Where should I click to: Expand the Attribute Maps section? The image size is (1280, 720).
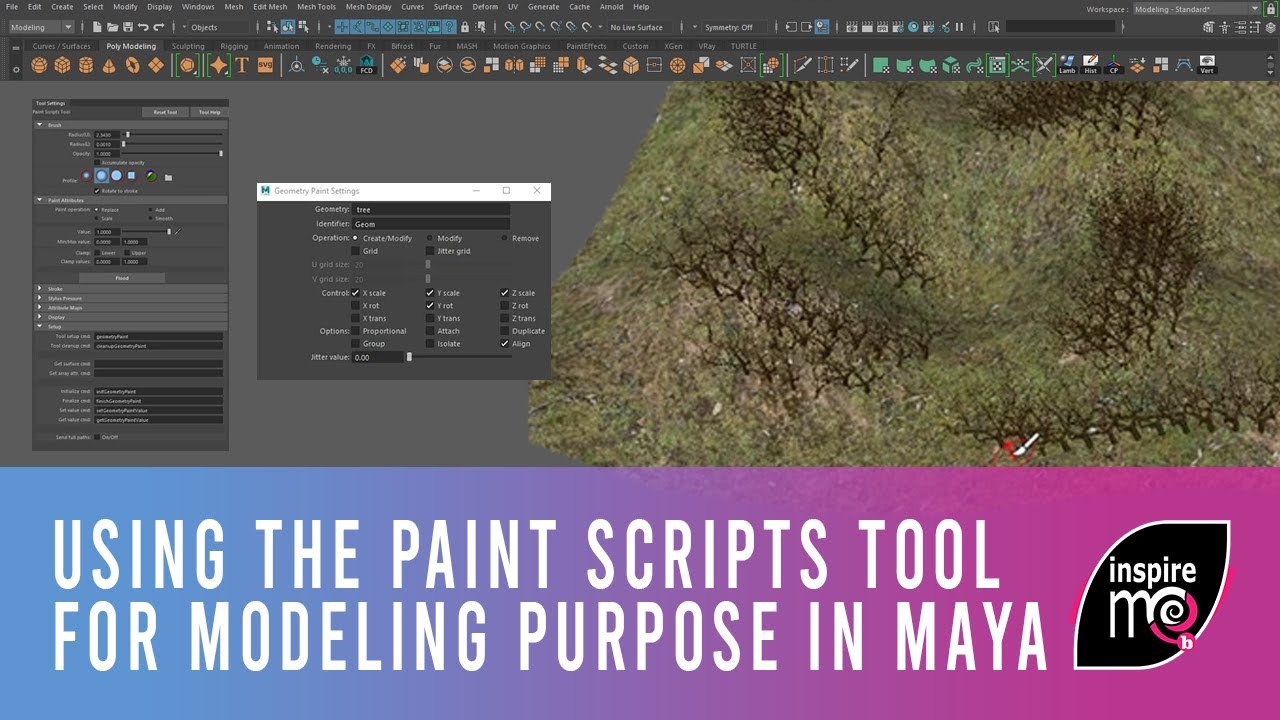click(40, 308)
